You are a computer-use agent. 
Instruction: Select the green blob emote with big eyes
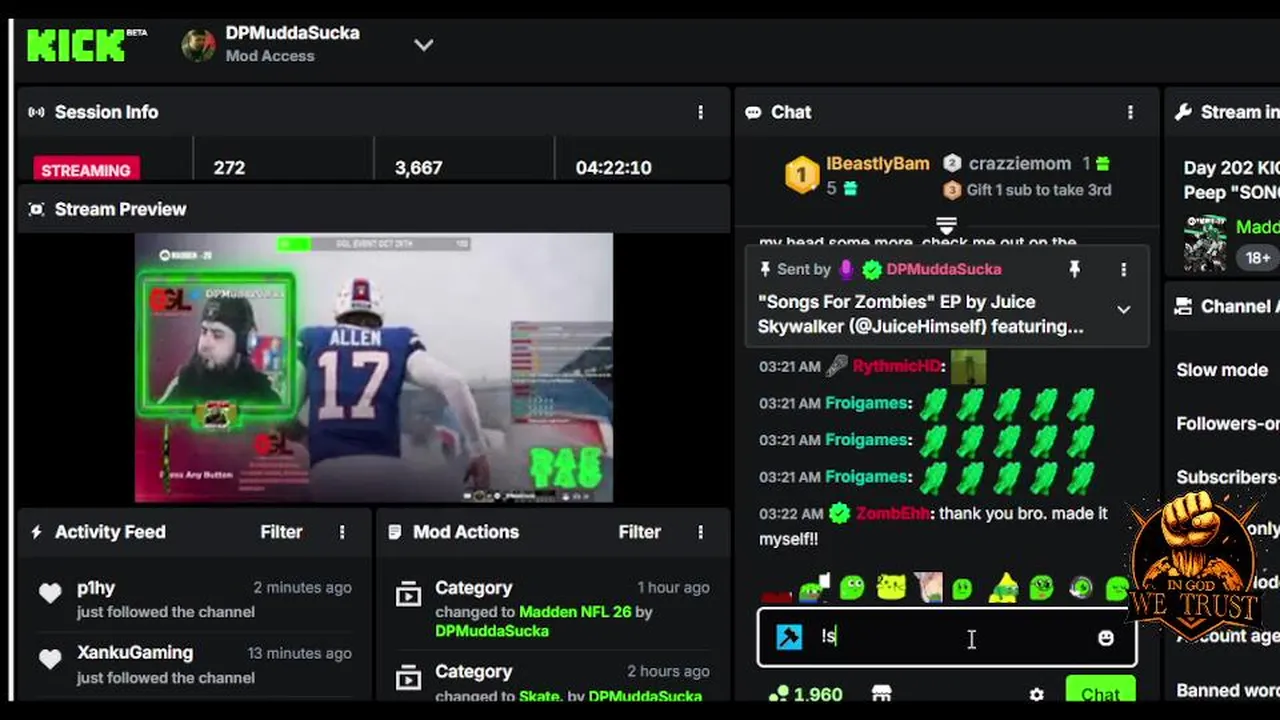(851, 587)
